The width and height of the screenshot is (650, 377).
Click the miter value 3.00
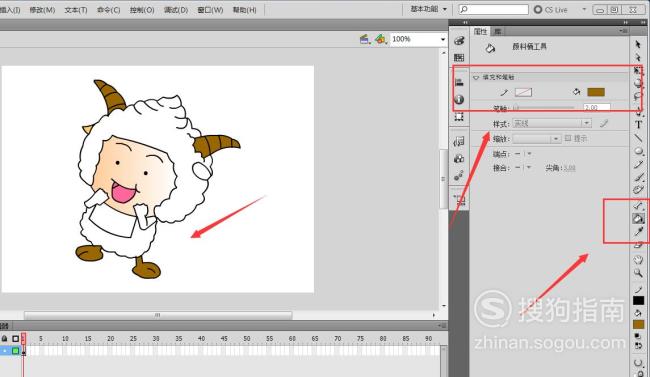569,168
